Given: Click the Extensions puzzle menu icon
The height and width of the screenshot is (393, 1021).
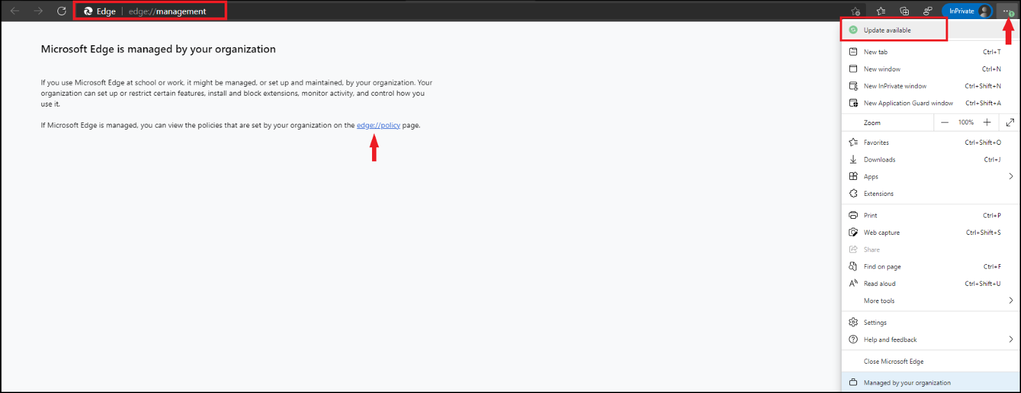Looking at the screenshot, I should (853, 194).
